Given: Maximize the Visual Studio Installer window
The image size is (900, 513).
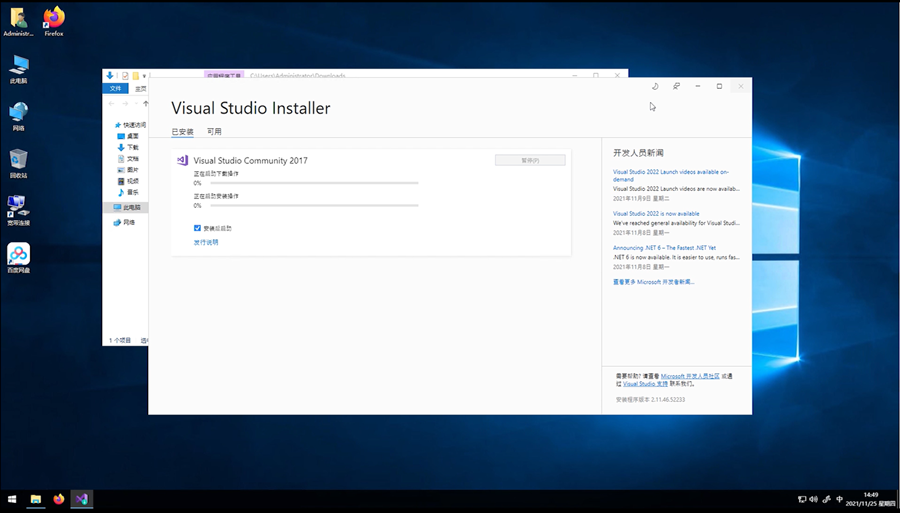Looking at the screenshot, I should [x=719, y=86].
